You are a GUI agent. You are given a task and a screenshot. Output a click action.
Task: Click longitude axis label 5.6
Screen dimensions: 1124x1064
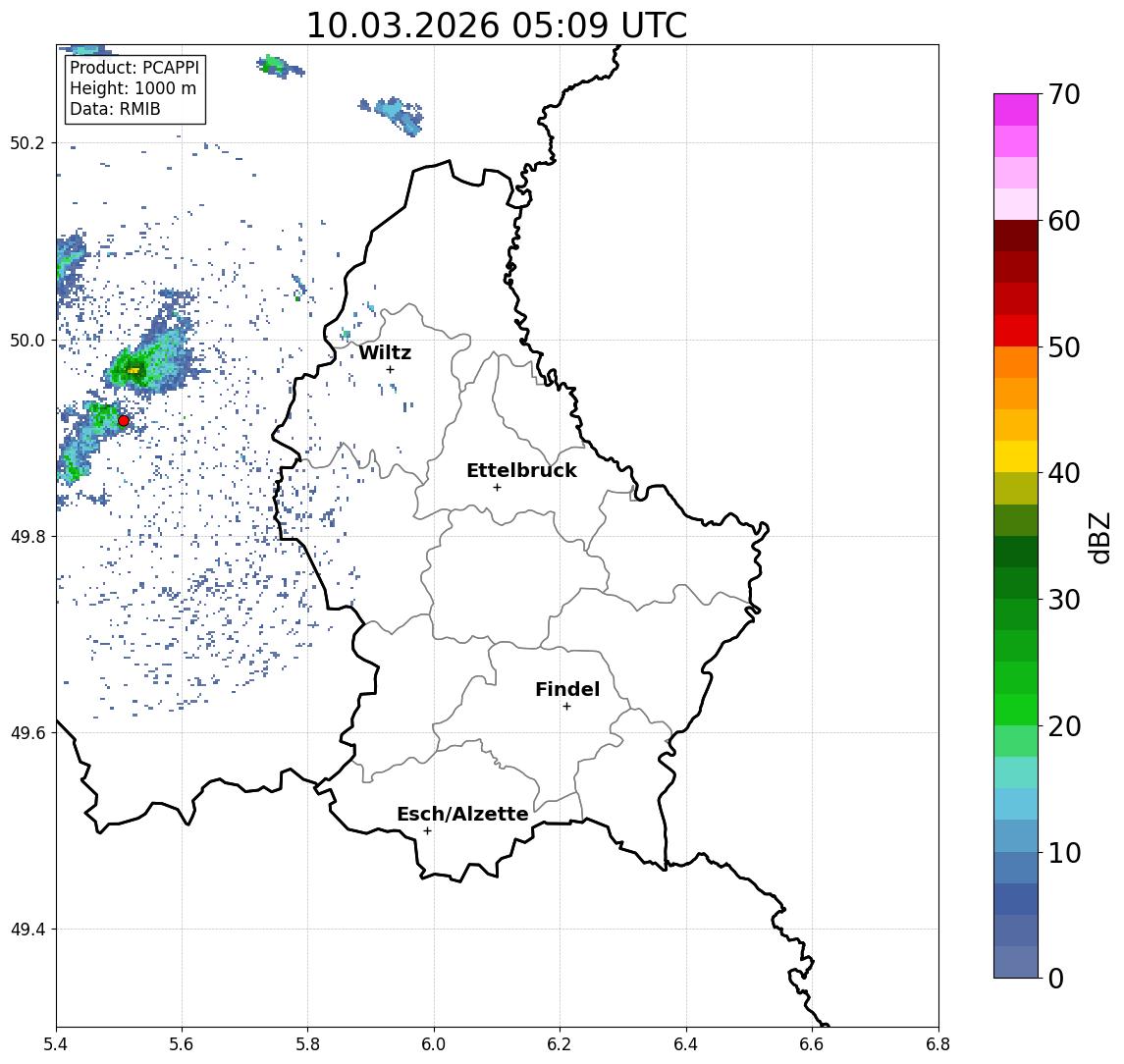[182, 1044]
